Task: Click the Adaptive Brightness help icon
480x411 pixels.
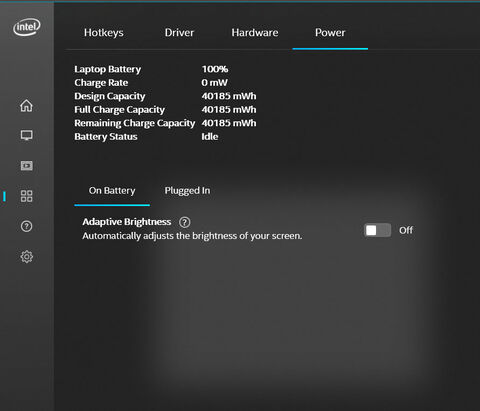Action: (184, 222)
